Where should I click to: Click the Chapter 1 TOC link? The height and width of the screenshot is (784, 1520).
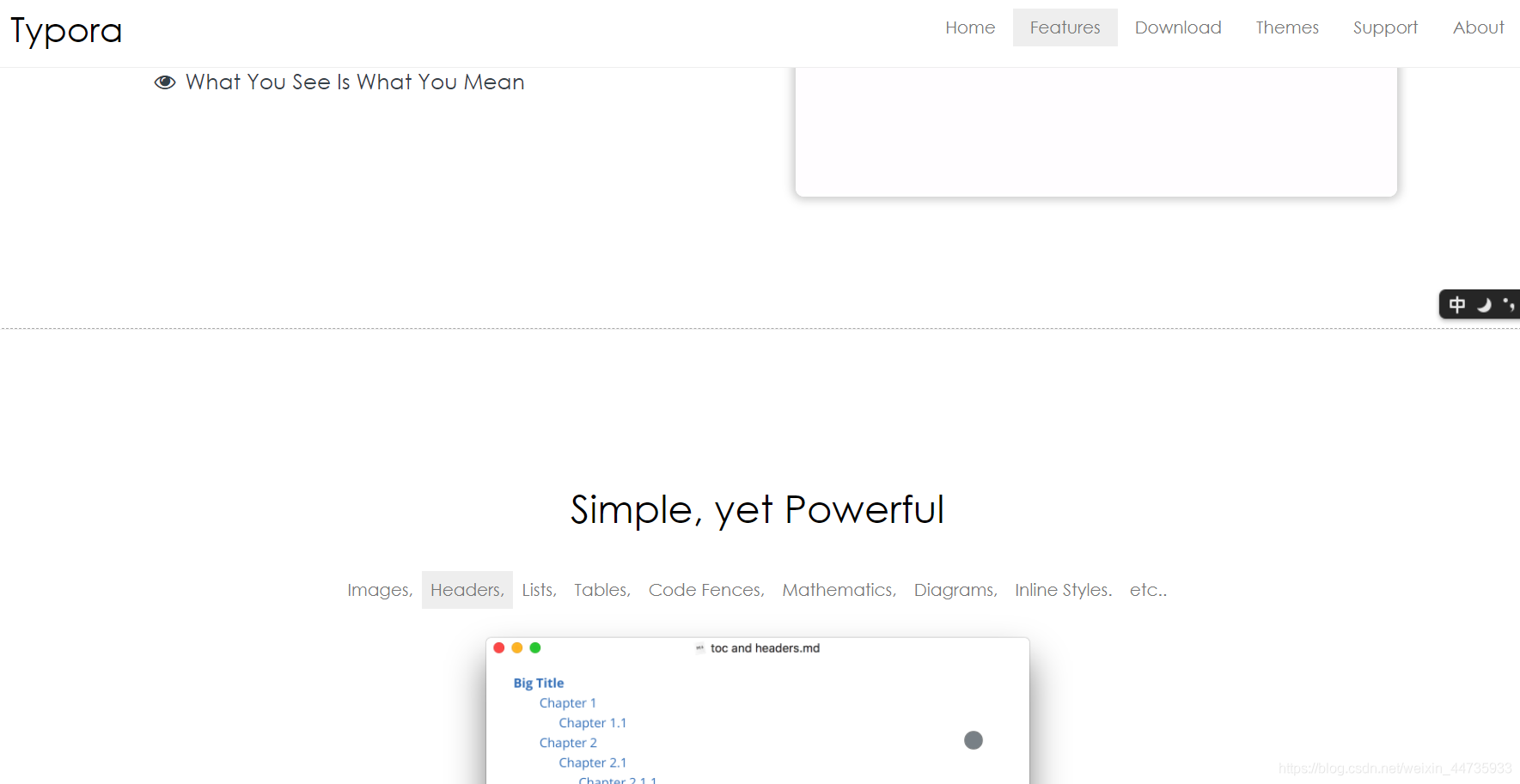point(568,702)
